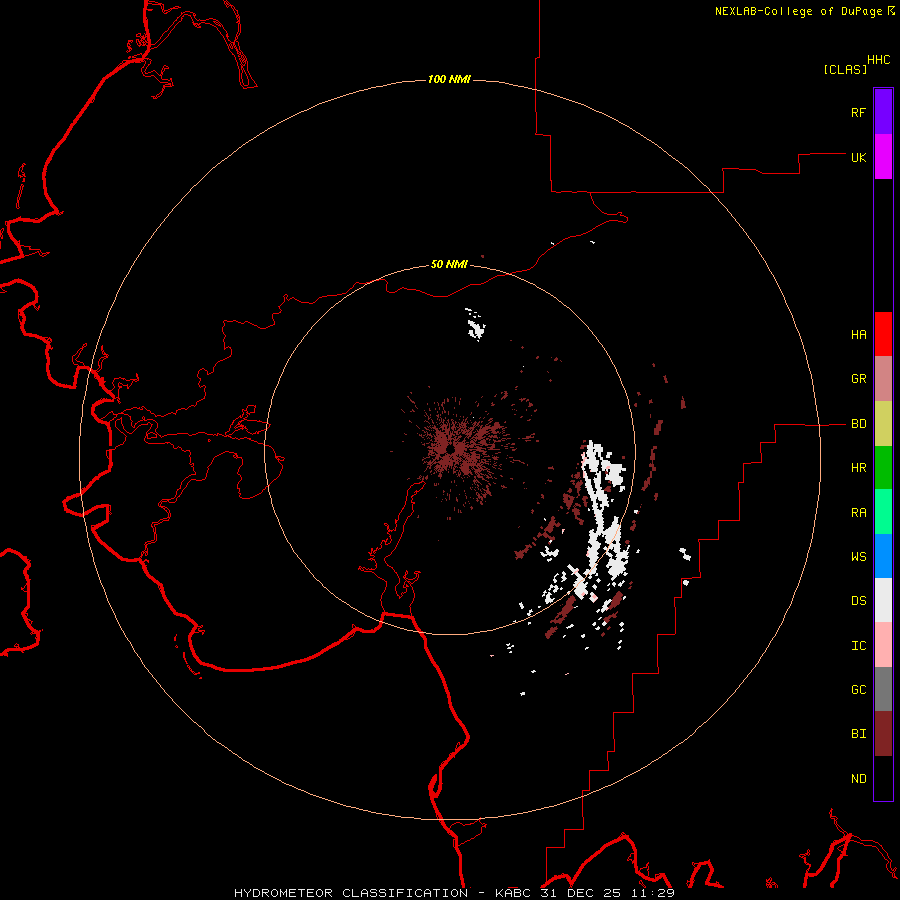The height and width of the screenshot is (900, 900).
Task: Click the HYDROMETEOR CLASSIFICATION title text
Action: click(x=351, y=893)
